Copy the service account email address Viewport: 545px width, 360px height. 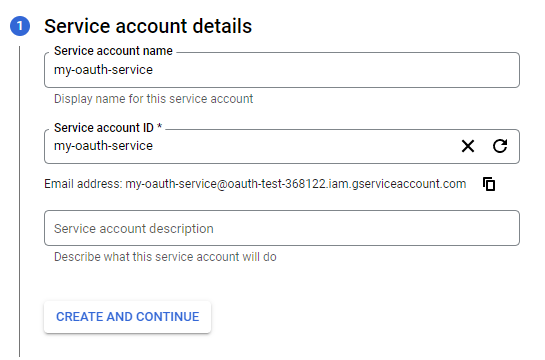[489, 184]
